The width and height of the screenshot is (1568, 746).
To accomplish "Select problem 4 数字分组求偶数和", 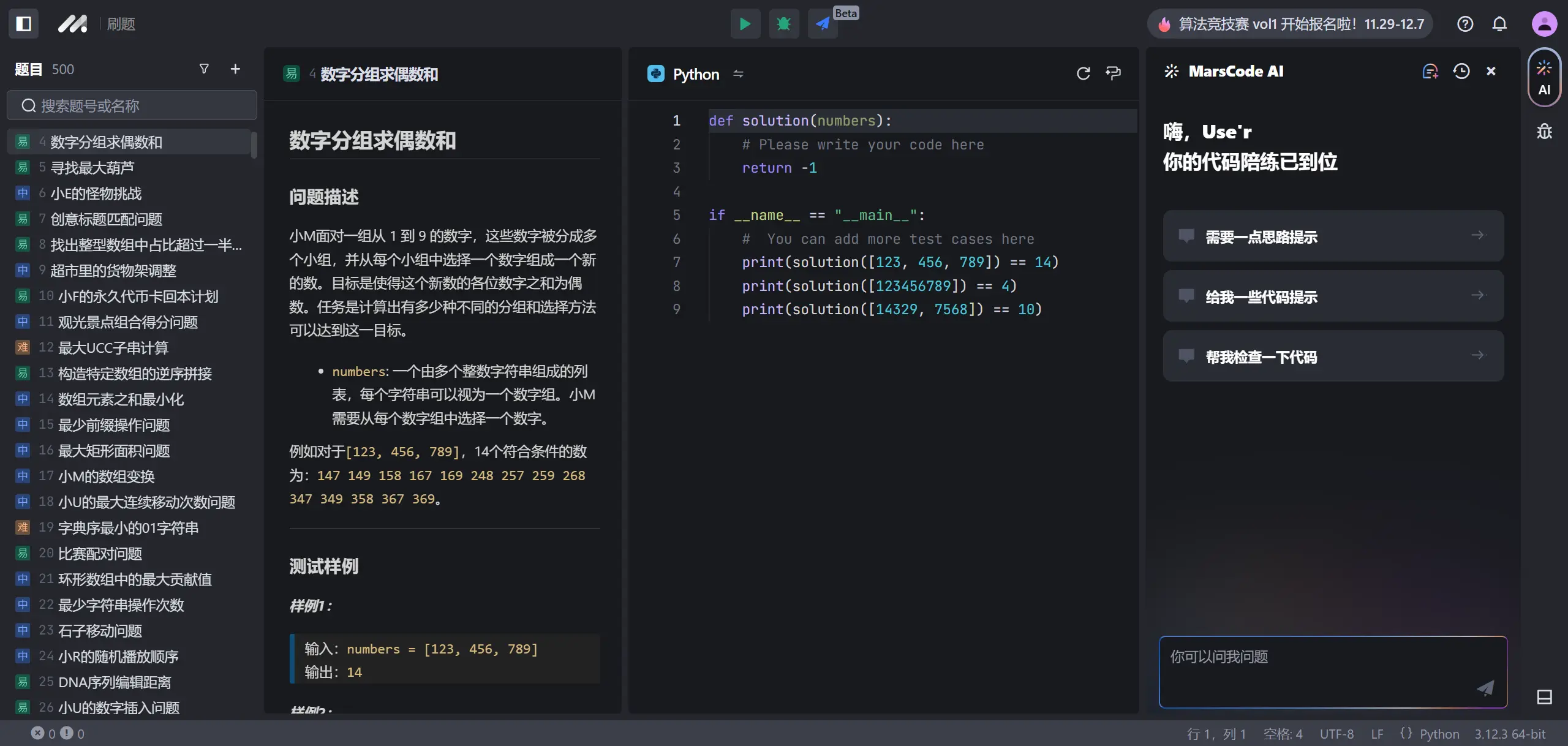I will point(129,142).
